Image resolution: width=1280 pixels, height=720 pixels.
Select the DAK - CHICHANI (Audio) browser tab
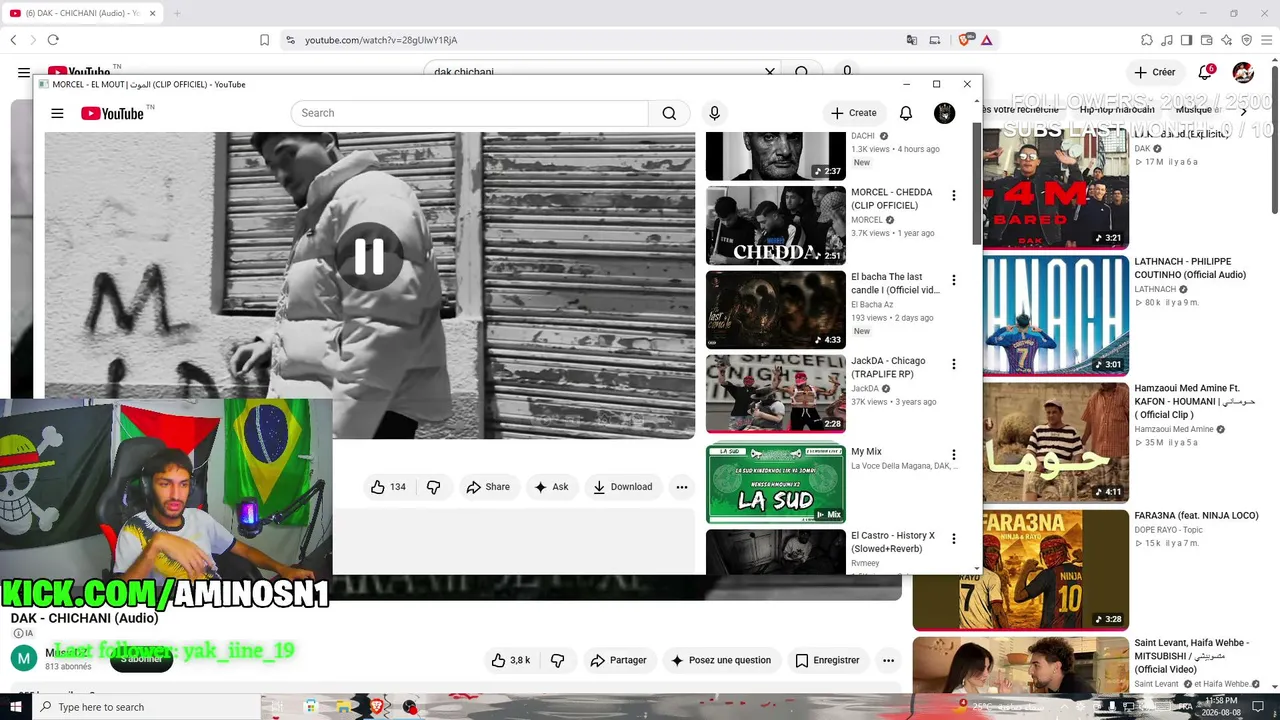pyautogui.click(x=80, y=13)
